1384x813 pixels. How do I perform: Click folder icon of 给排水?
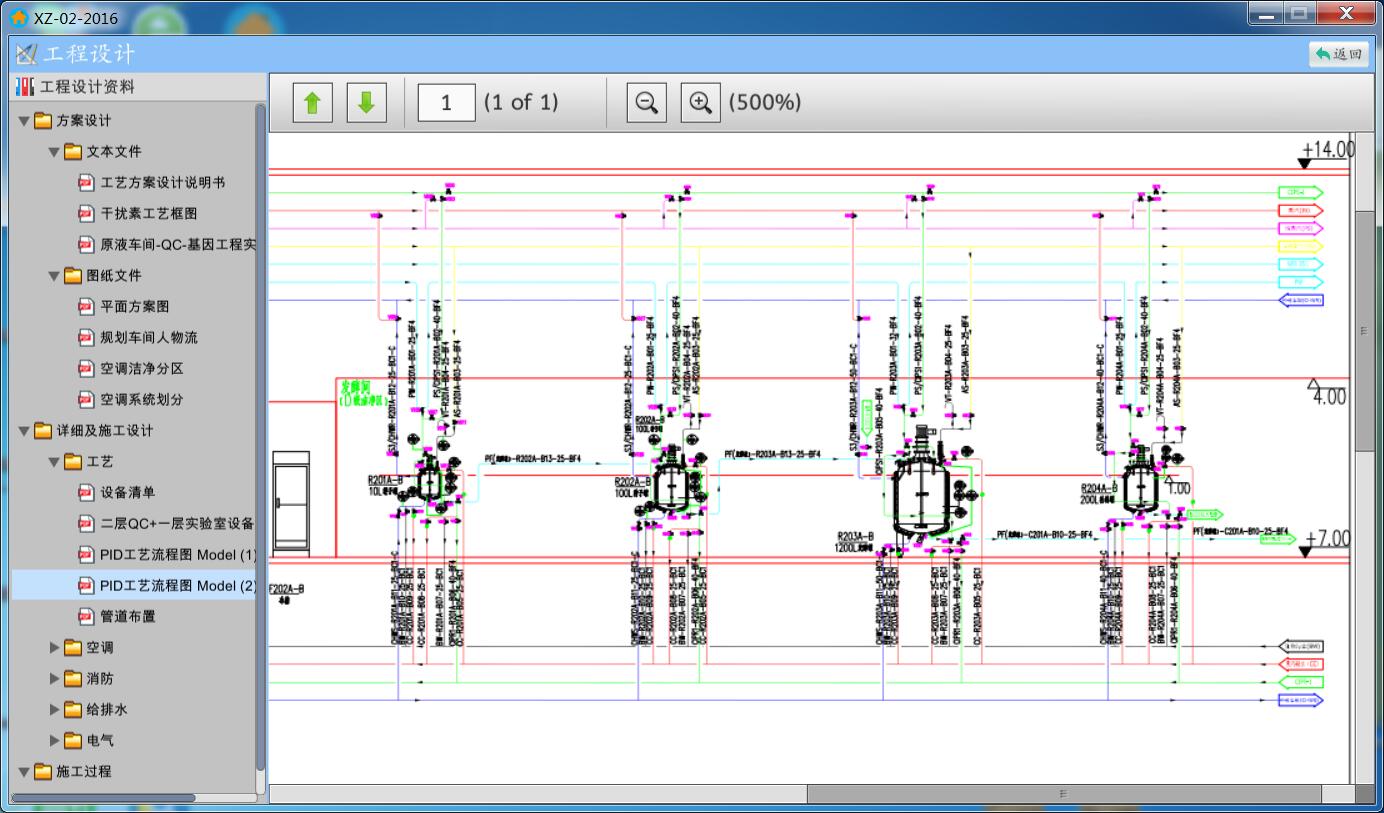coord(73,710)
